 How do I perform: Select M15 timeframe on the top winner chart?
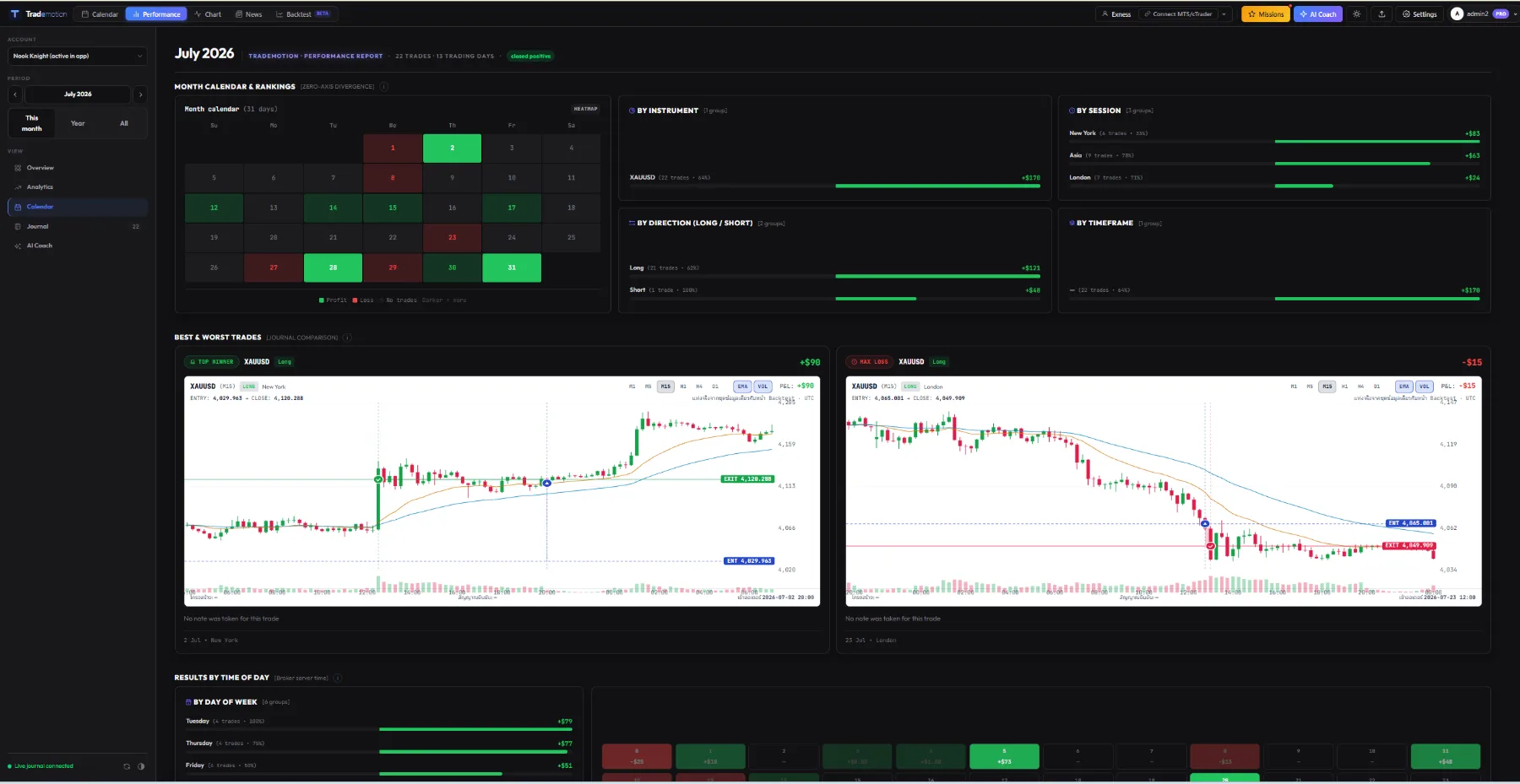click(665, 387)
